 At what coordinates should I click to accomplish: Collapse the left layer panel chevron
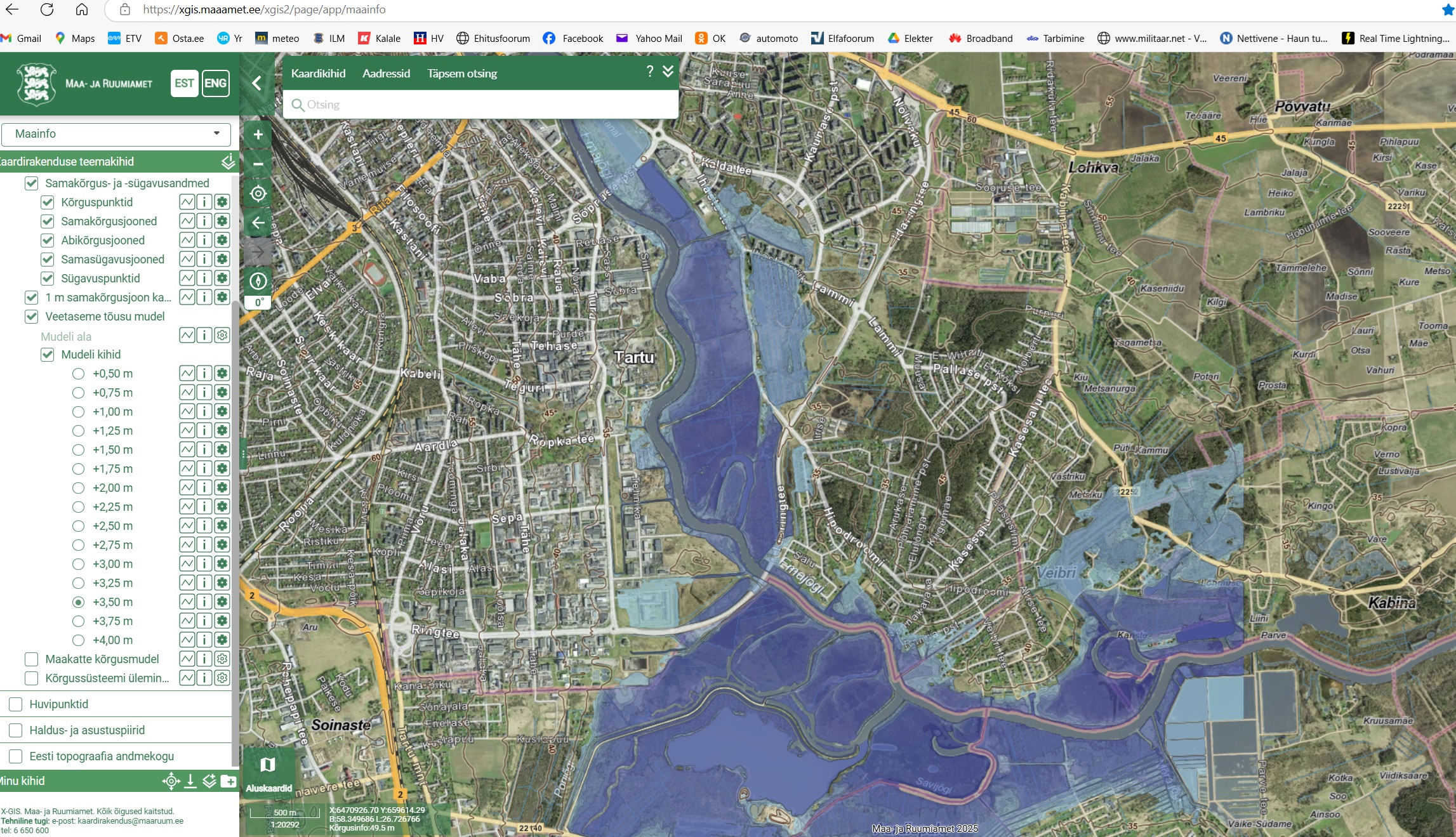point(256,83)
